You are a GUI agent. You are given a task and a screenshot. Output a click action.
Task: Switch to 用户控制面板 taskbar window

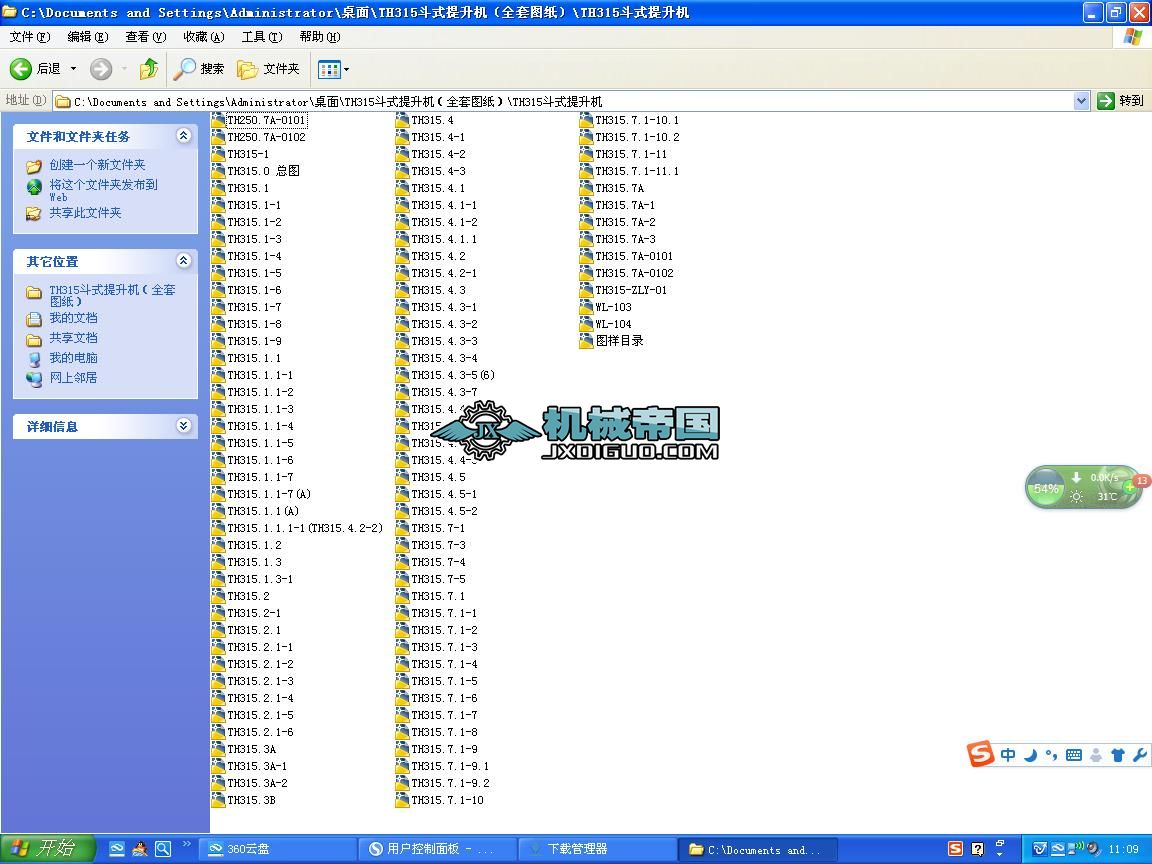(x=438, y=849)
